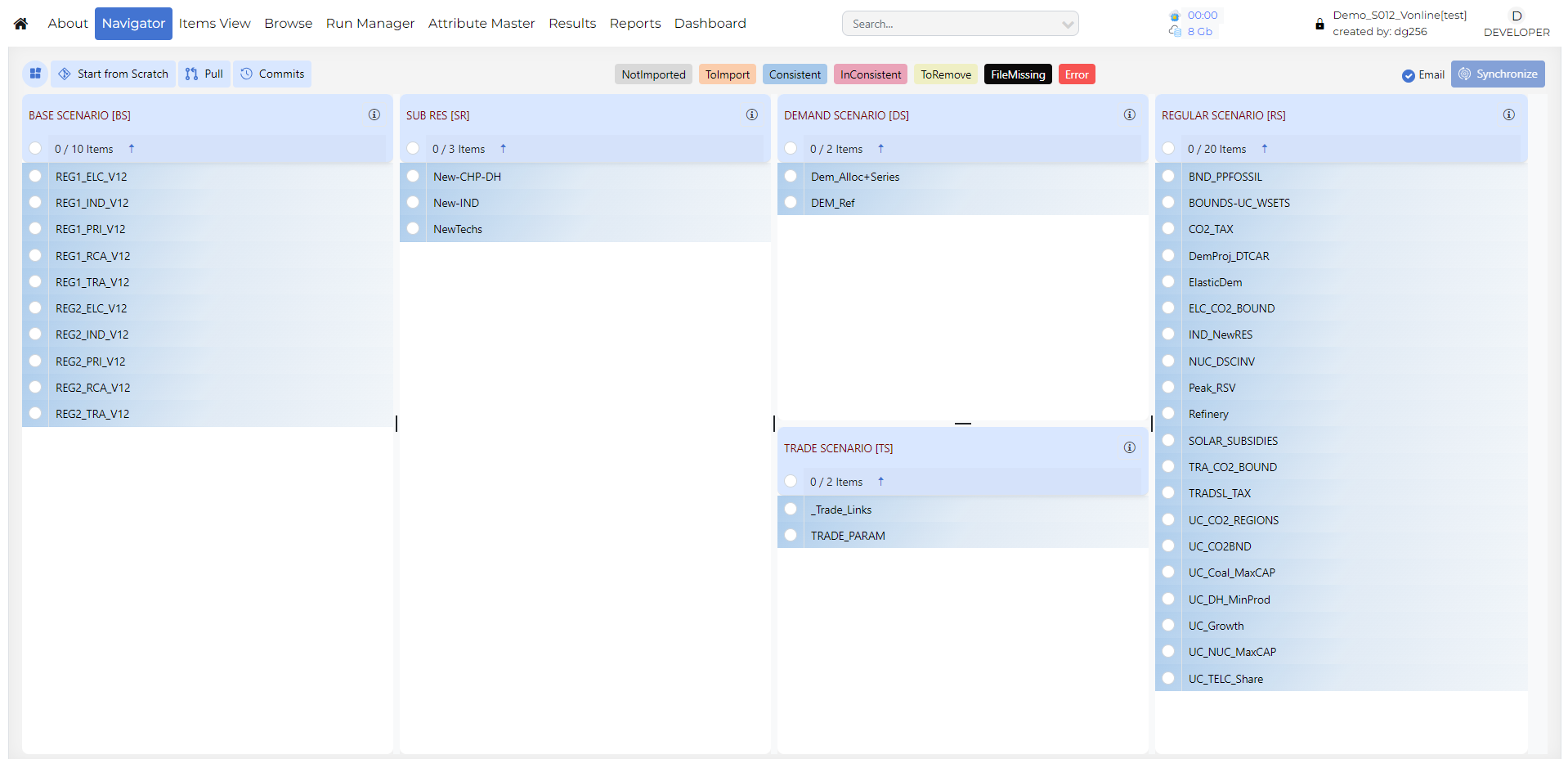Click the TRADE_PARAM row text
The height and width of the screenshot is (759, 1568).
(x=848, y=536)
